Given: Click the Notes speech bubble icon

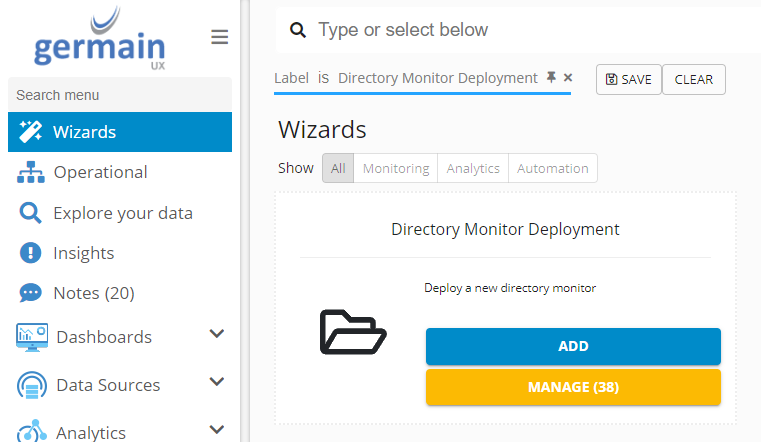Looking at the screenshot, I should click(x=31, y=293).
